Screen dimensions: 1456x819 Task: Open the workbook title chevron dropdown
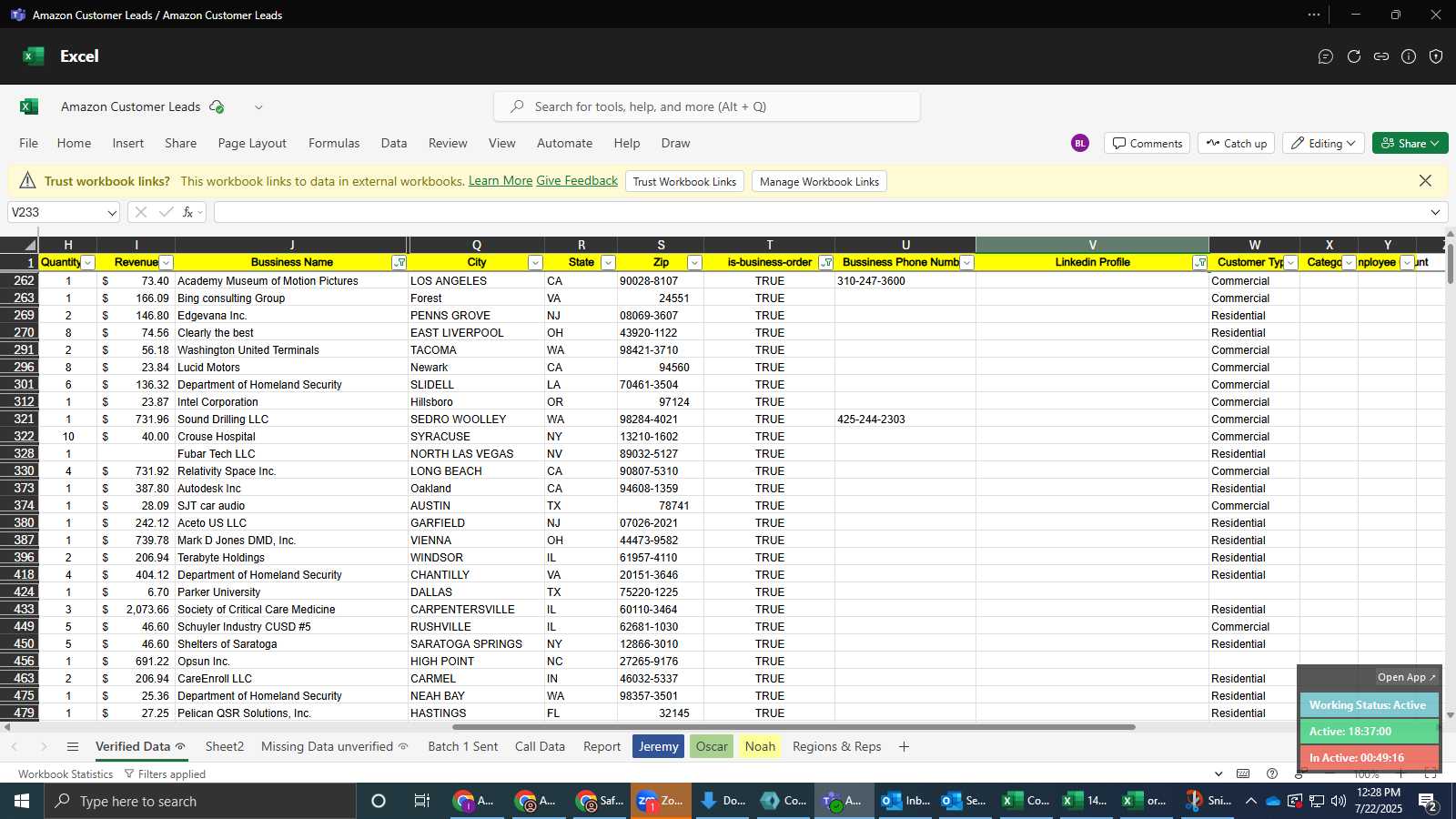tap(258, 106)
